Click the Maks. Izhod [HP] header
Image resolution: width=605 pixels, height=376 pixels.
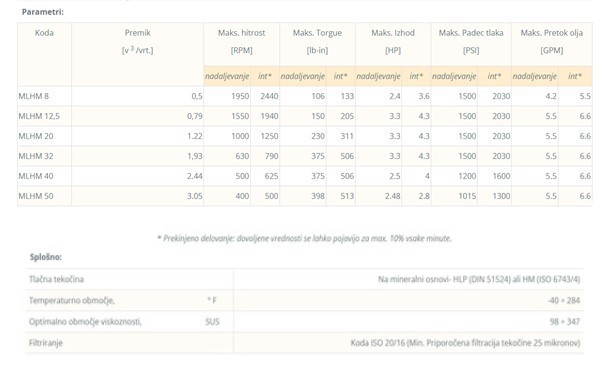[393, 41]
